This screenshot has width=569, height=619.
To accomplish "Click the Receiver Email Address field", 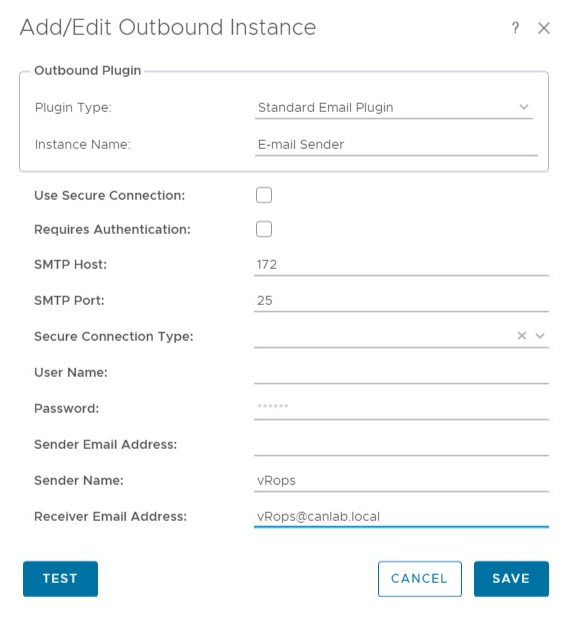I will click(401, 516).
